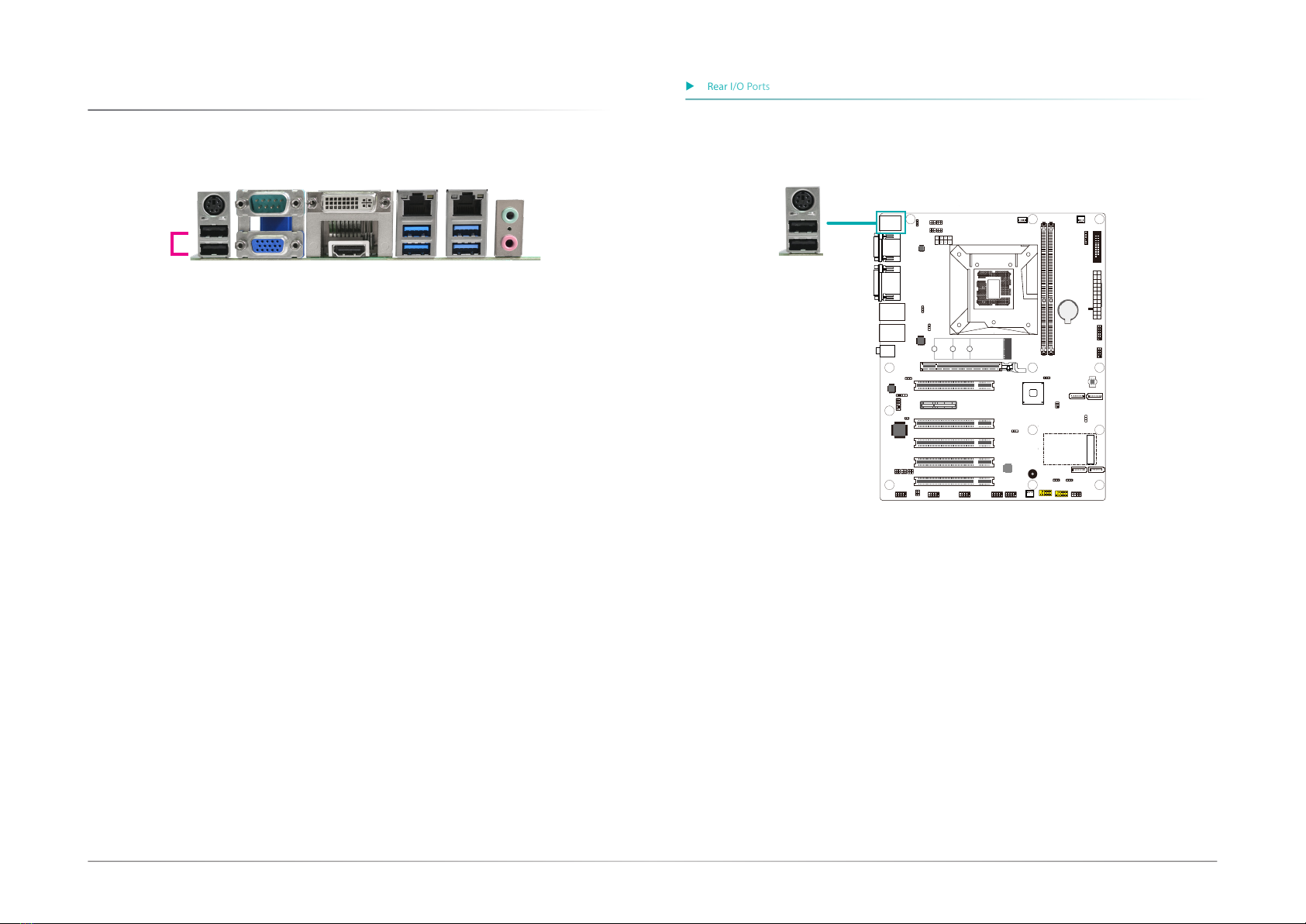1306x924 pixels.
Task: Click the blue VGA port
Action: pos(269,246)
